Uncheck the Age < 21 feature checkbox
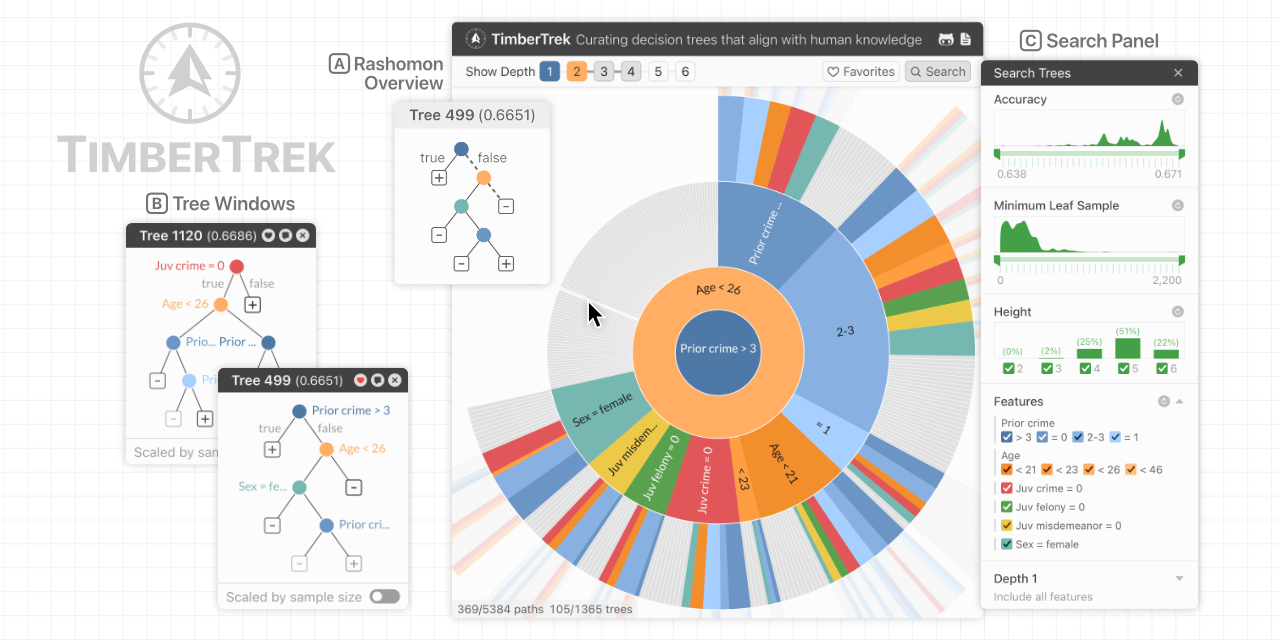Viewport: 1280px width, 640px height. coord(1007,469)
